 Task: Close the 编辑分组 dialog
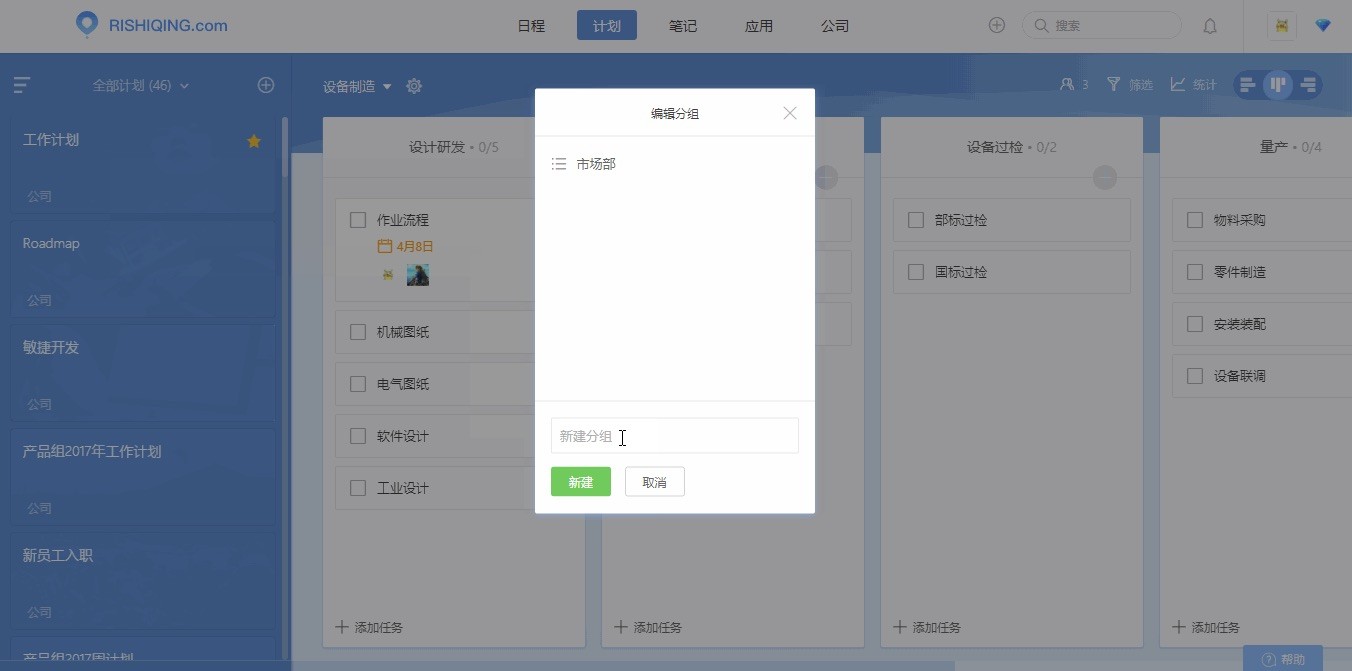tap(790, 113)
